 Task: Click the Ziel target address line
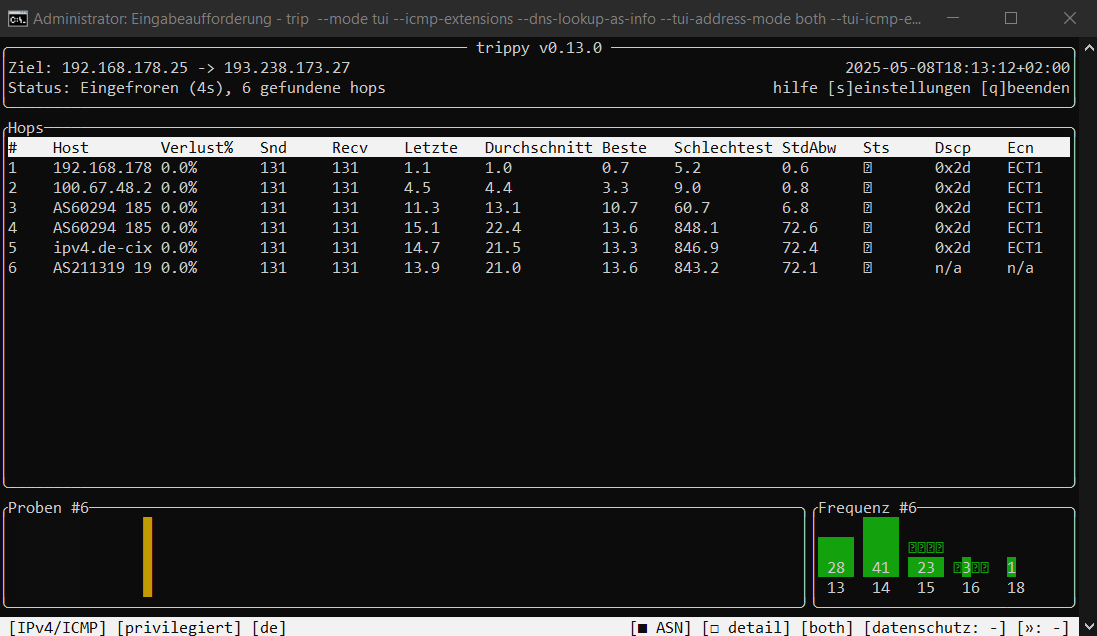click(x=179, y=68)
